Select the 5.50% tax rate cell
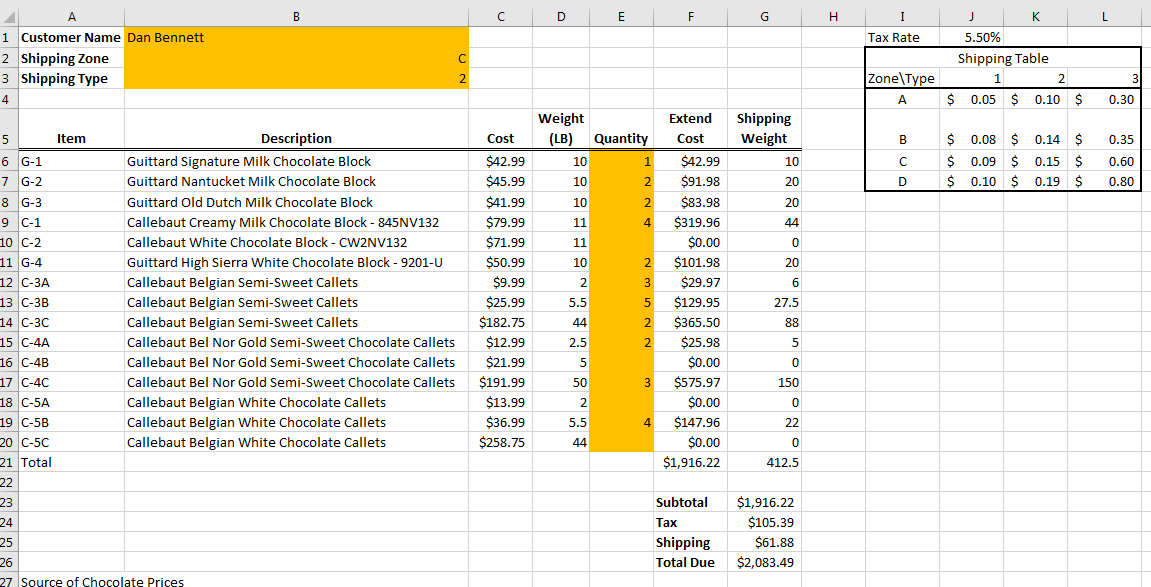Viewport: 1151px width, 587px height. click(x=969, y=37)
